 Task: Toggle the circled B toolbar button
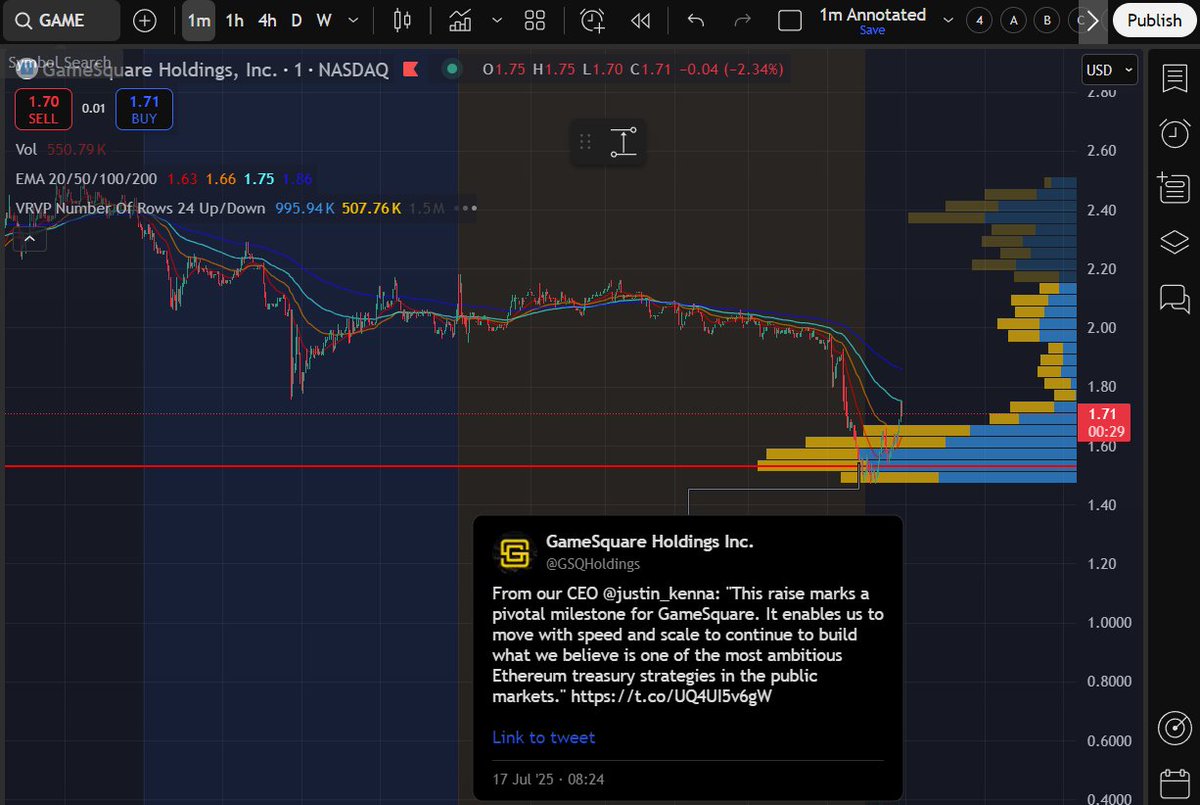[x=1047, y=20]
